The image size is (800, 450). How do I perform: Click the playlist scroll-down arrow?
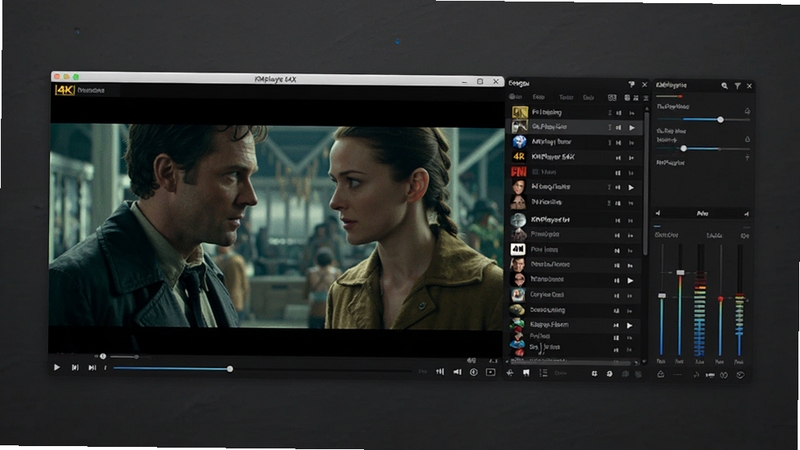[x=645, y=361]
